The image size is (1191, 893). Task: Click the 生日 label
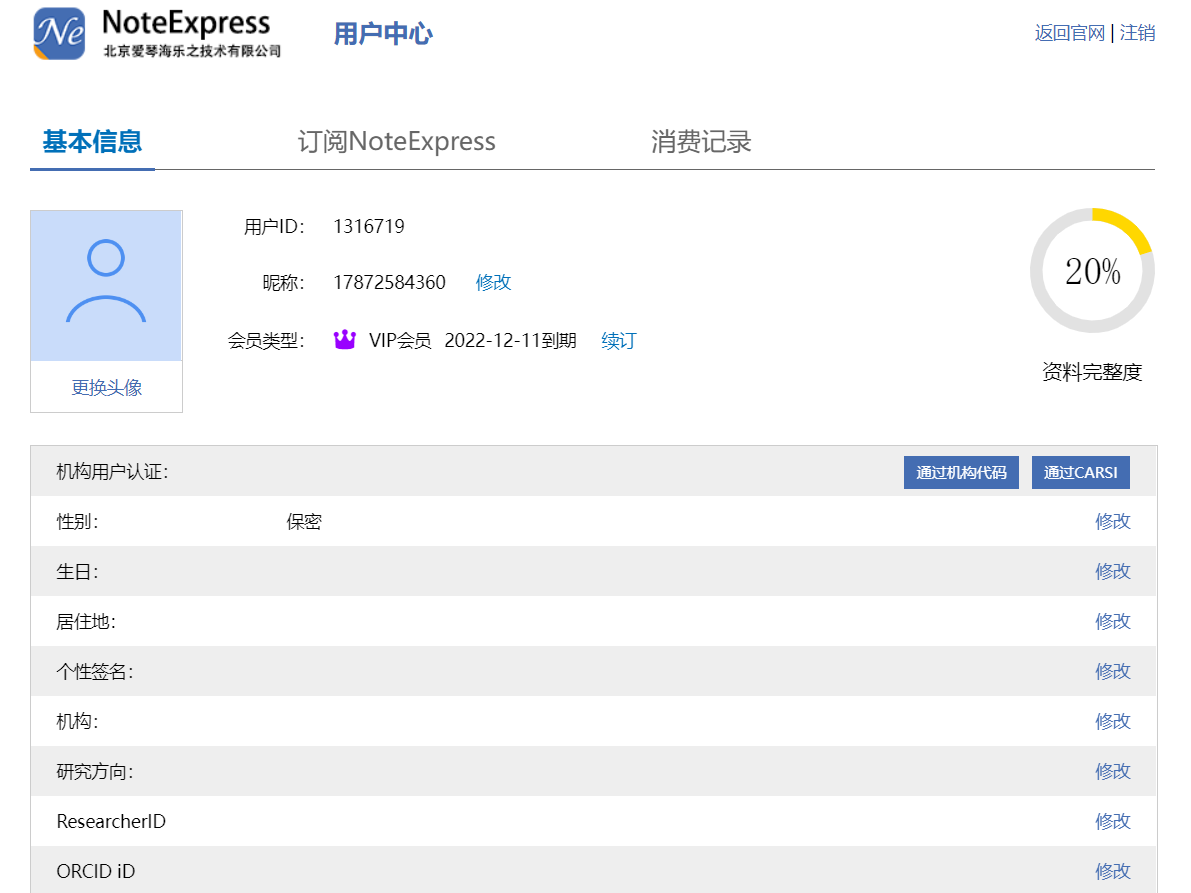click(x=77, y=571)
